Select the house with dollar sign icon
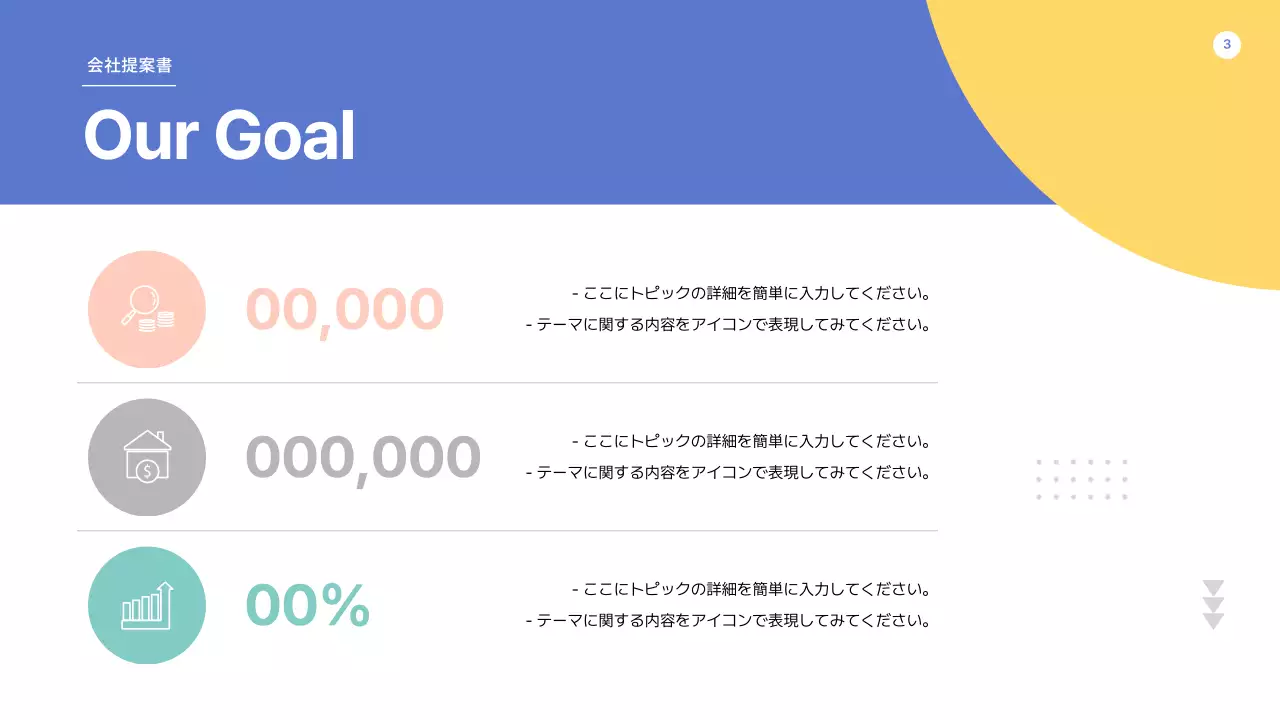The image size is (1280, 720). [x=147, y=457]
